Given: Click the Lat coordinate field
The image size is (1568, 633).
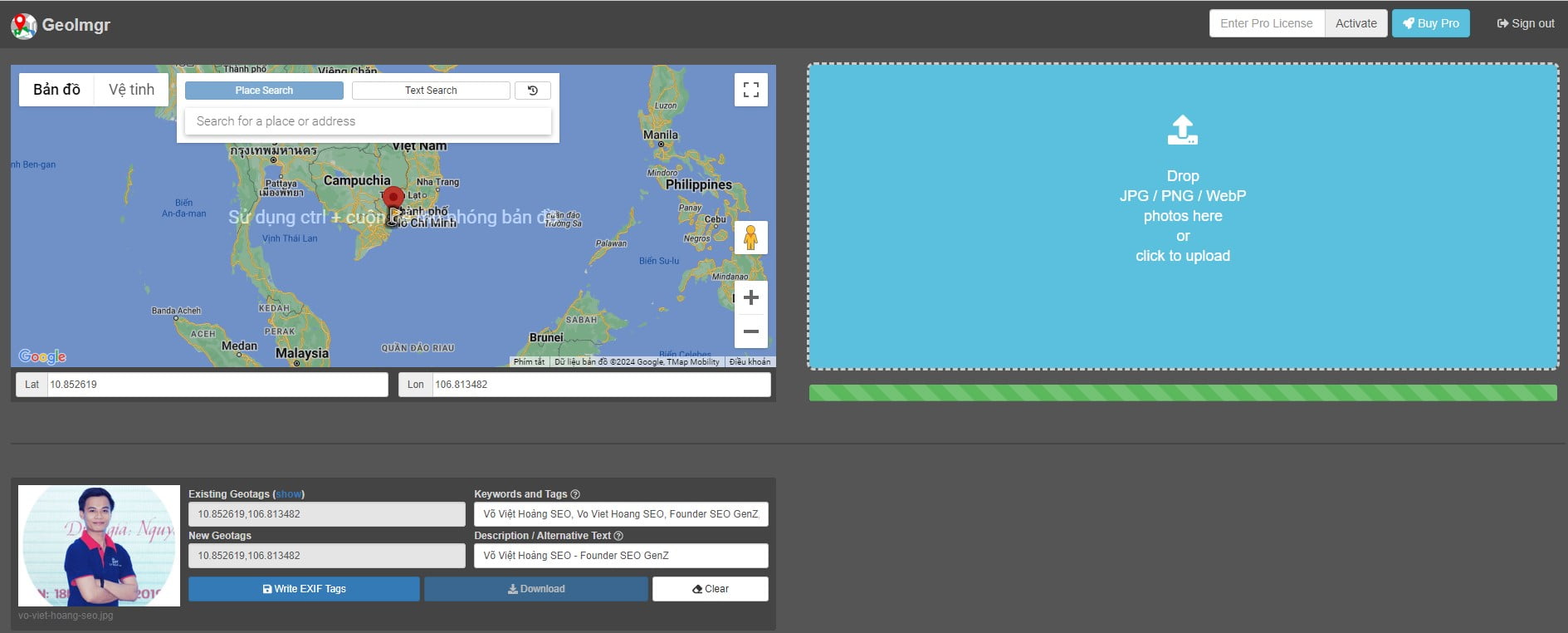Looking at the screenshot, I should [x=217, y=385].
